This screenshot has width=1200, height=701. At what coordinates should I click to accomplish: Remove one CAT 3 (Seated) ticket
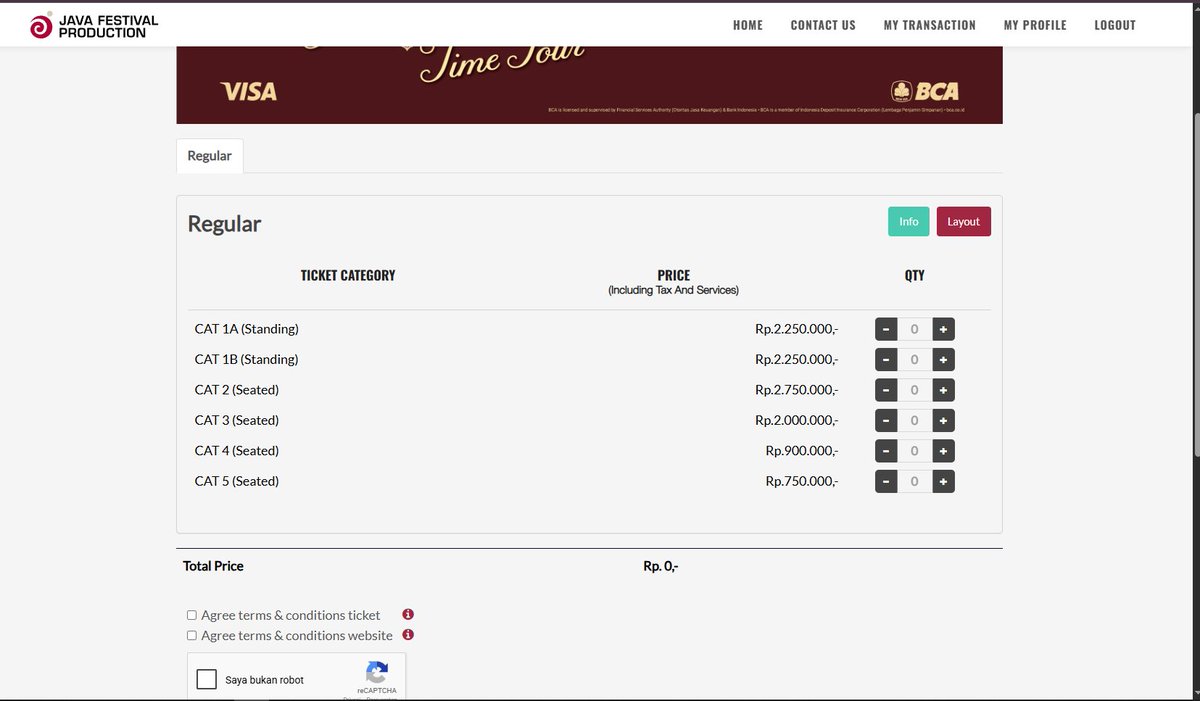coord(886,421)
